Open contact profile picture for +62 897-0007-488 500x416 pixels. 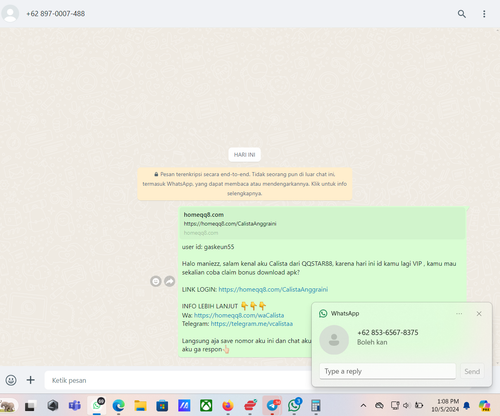pyautogui.click(x=10, y=14)
